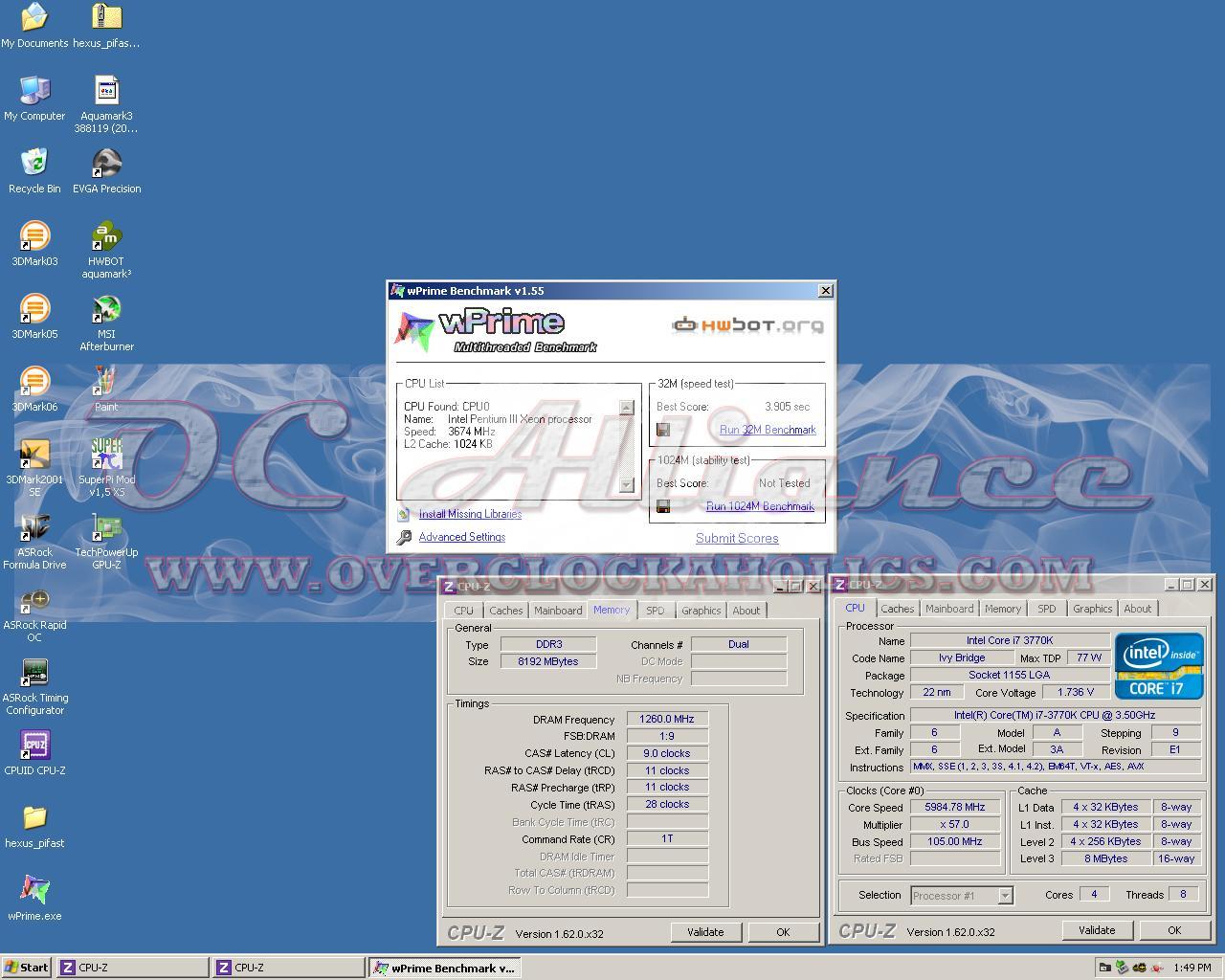Select Graphics tab in Memory CPU-Z window

(702, 611)
